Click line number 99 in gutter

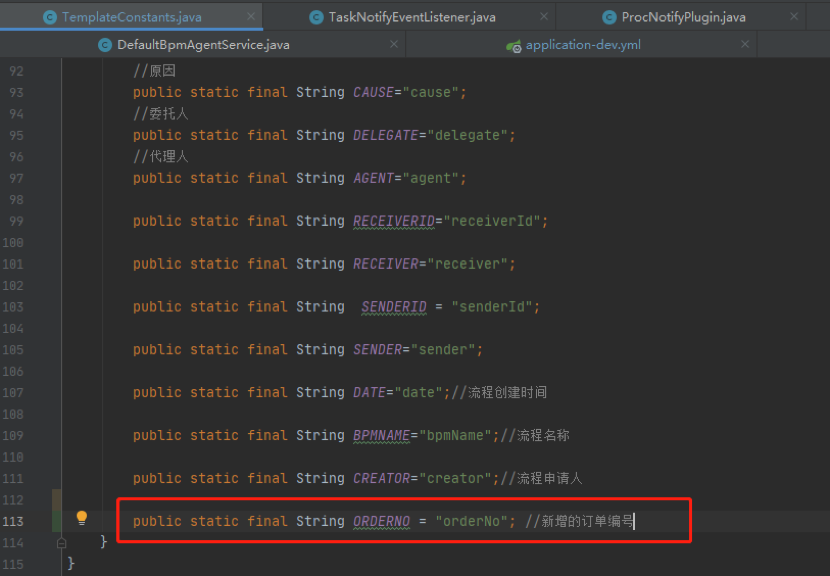[x=16, y=221]
